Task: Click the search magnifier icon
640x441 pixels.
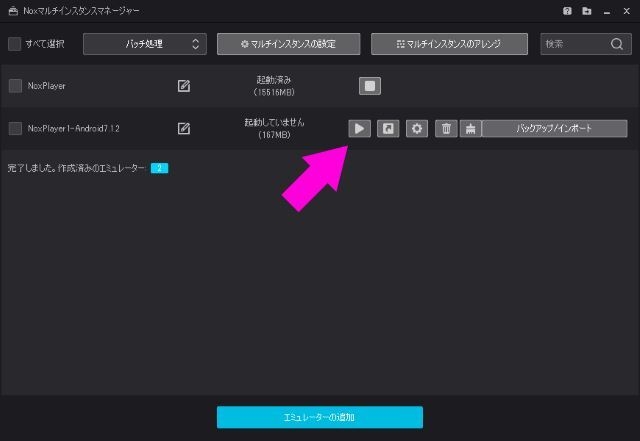Action: 617,44
